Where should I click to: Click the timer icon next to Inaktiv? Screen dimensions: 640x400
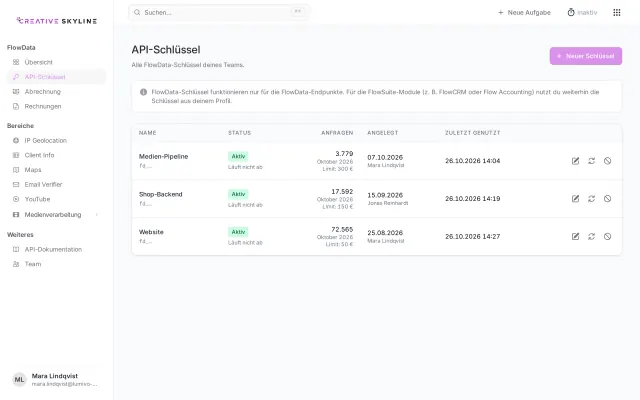point(571,13)
